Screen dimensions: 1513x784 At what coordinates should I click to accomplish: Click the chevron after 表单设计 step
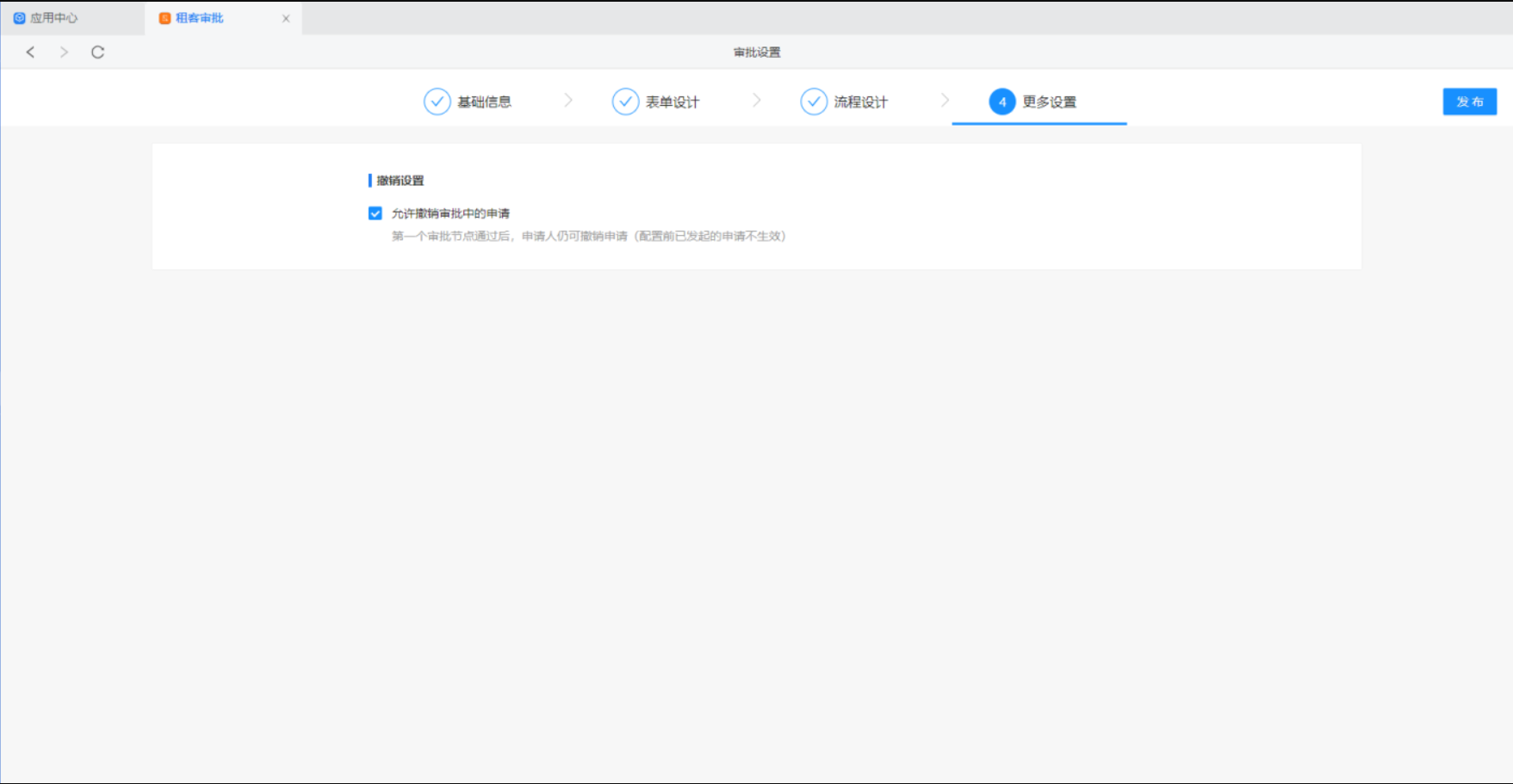coord(757,101)
